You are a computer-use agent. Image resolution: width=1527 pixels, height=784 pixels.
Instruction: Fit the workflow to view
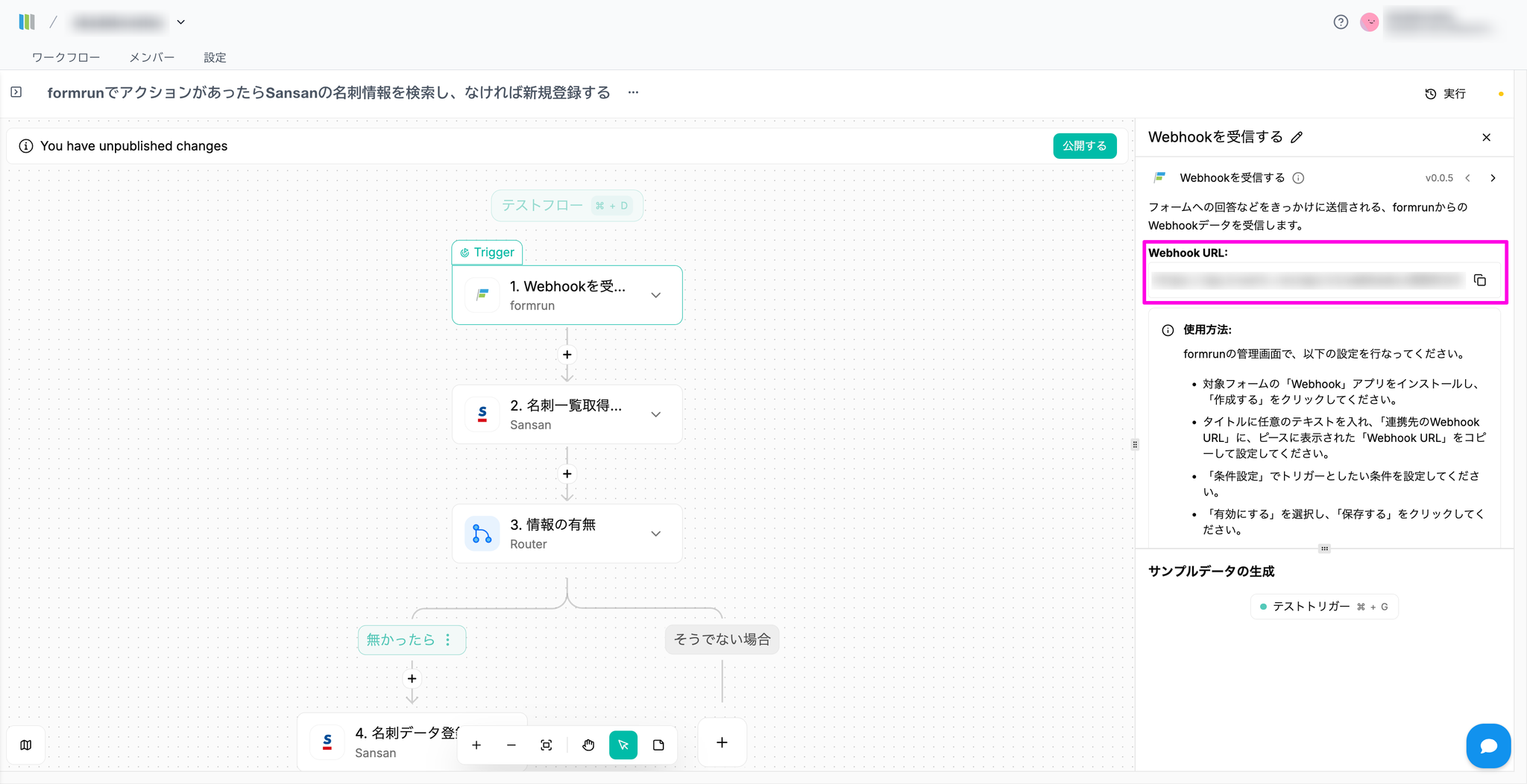(547, 745)
